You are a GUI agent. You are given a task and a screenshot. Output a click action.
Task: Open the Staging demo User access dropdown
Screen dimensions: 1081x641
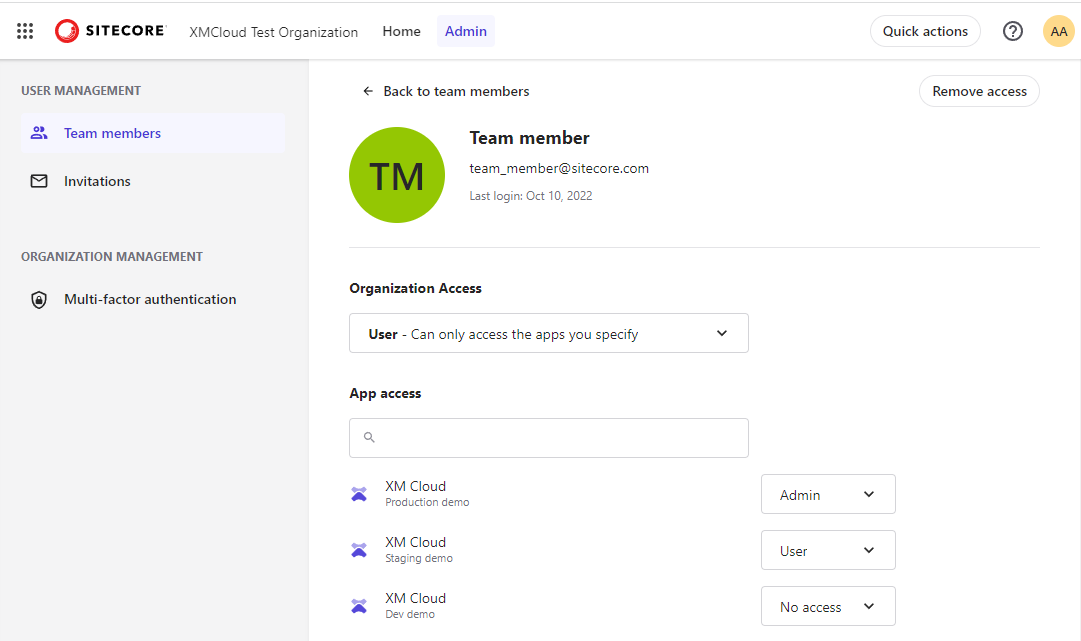(828, 550)
